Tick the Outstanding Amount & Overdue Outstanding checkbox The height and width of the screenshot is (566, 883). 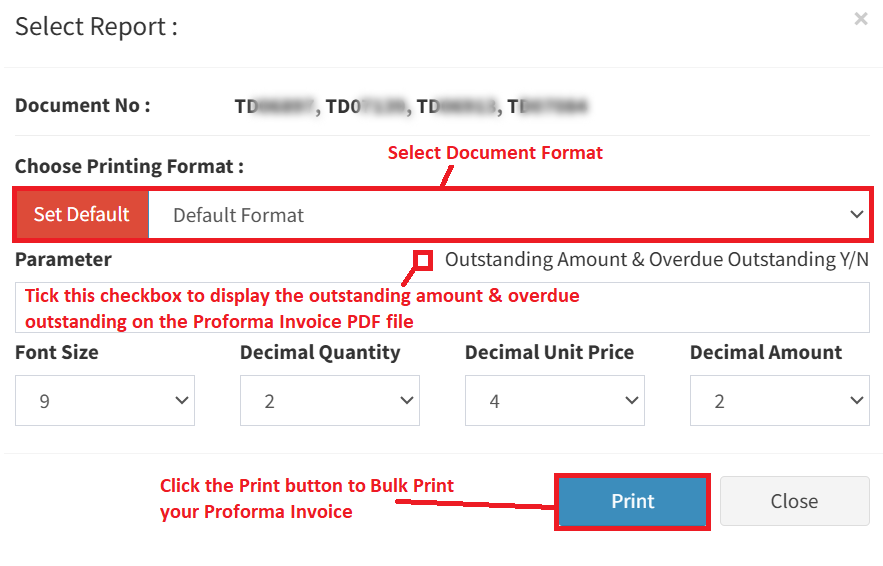(423, 260)
